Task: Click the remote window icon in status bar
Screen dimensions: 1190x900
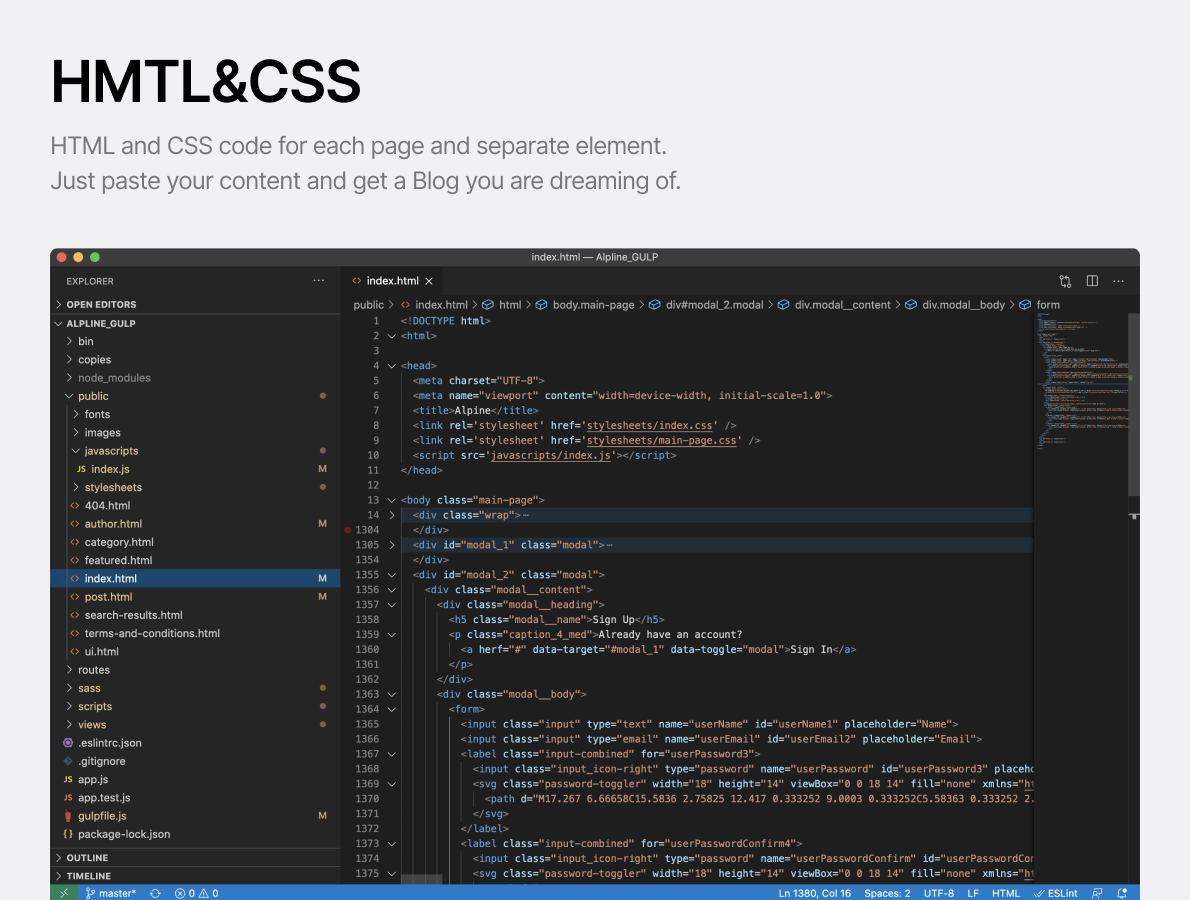Action: (x=64, y=893)
